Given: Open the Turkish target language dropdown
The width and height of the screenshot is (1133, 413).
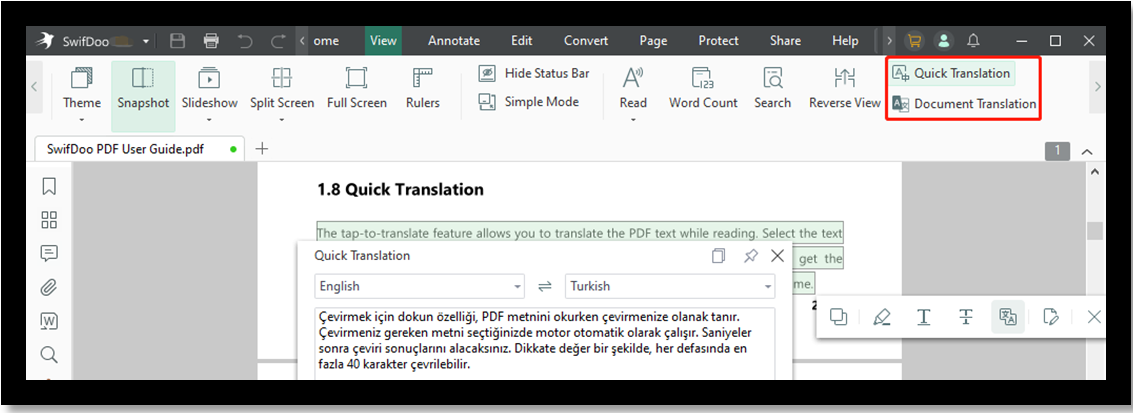Looking at the screenshot, I should click(670, 286).
